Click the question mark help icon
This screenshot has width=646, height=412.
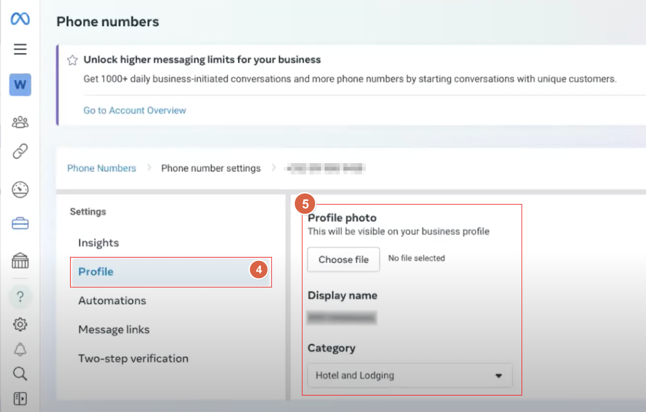pyautogui.click(x=20, y=296)
